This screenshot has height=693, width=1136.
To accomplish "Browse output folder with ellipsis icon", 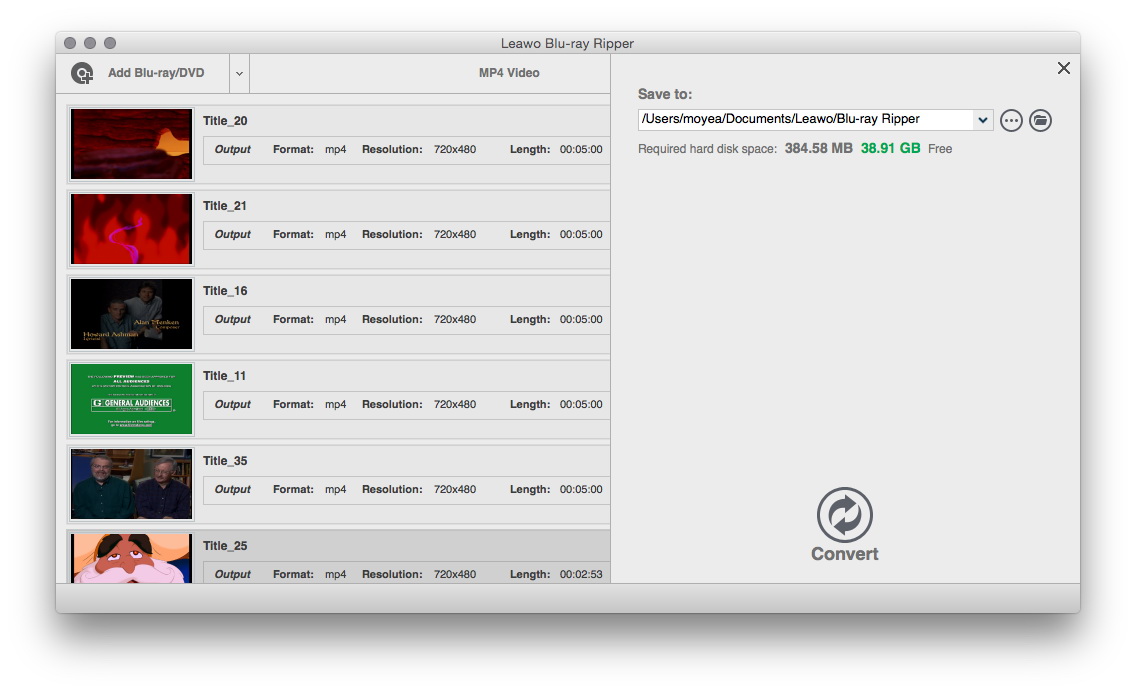I will [1011, 120].
